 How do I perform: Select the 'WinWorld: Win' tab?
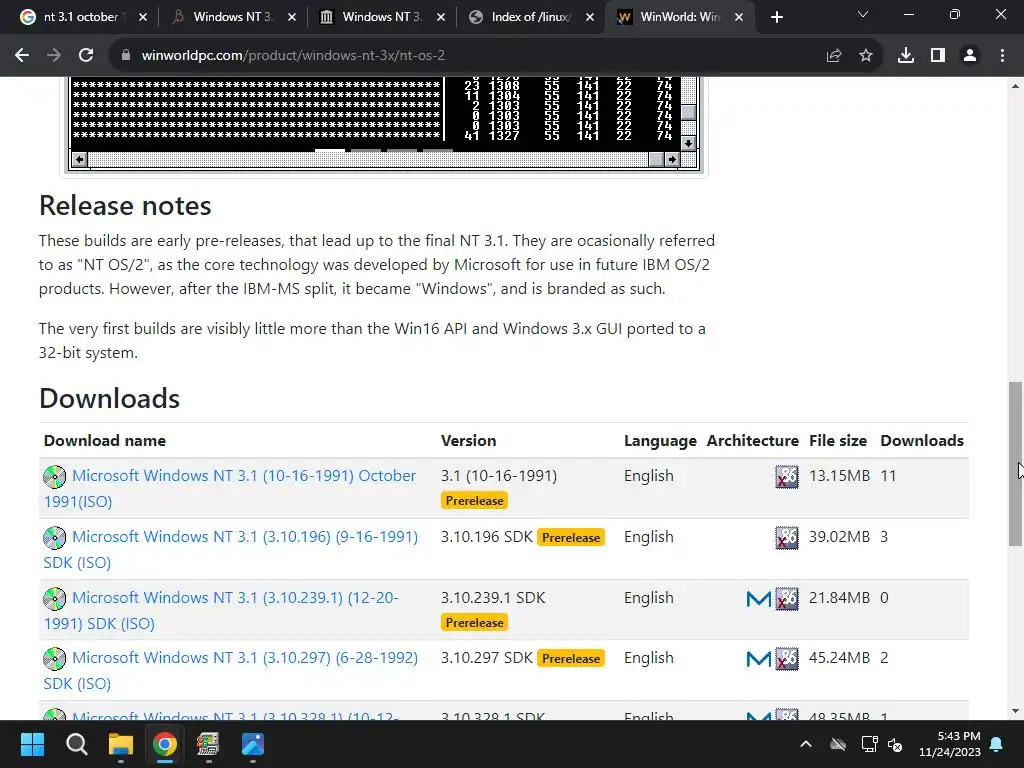[679, 18]
